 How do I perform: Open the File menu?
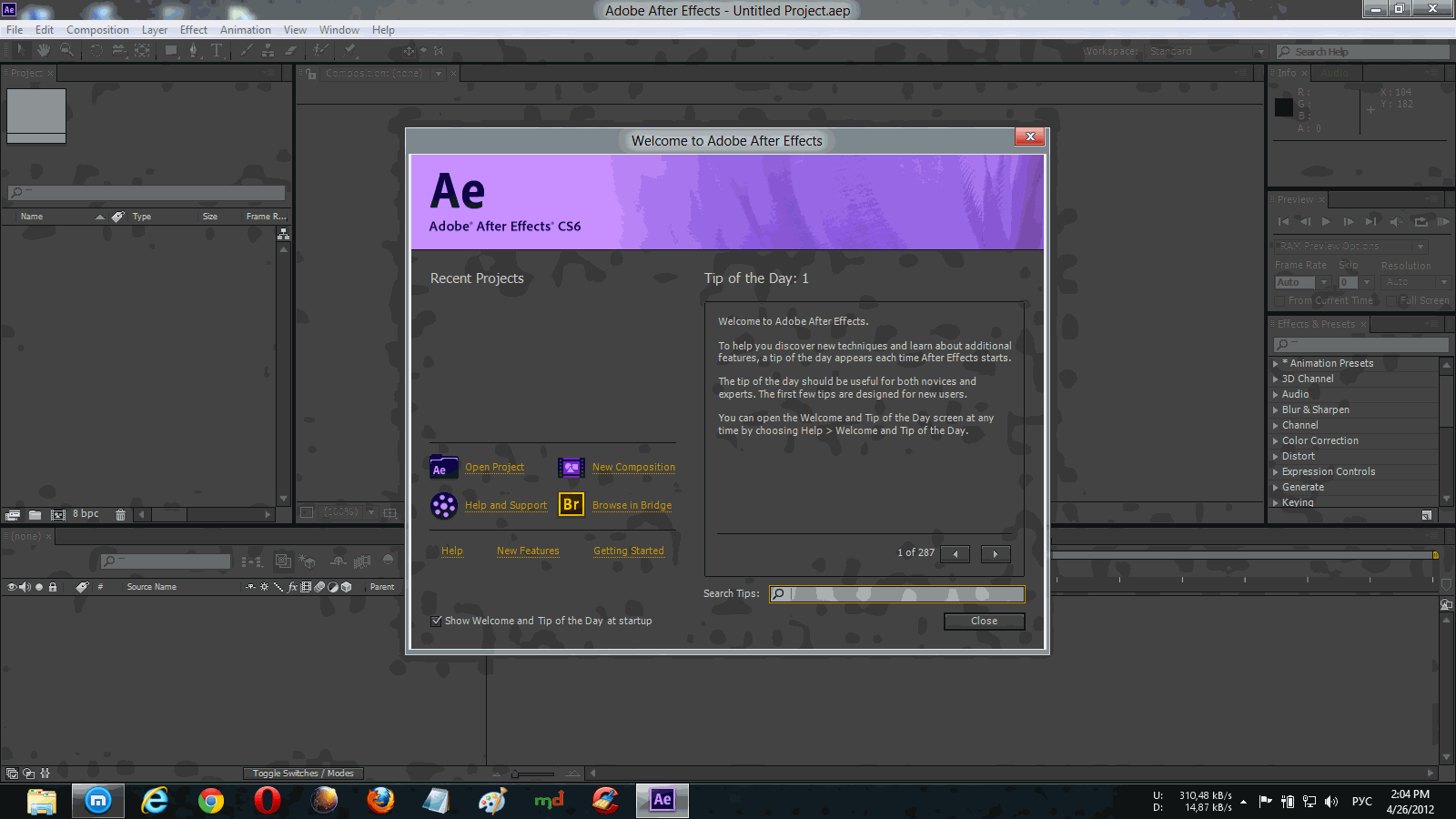15,30
